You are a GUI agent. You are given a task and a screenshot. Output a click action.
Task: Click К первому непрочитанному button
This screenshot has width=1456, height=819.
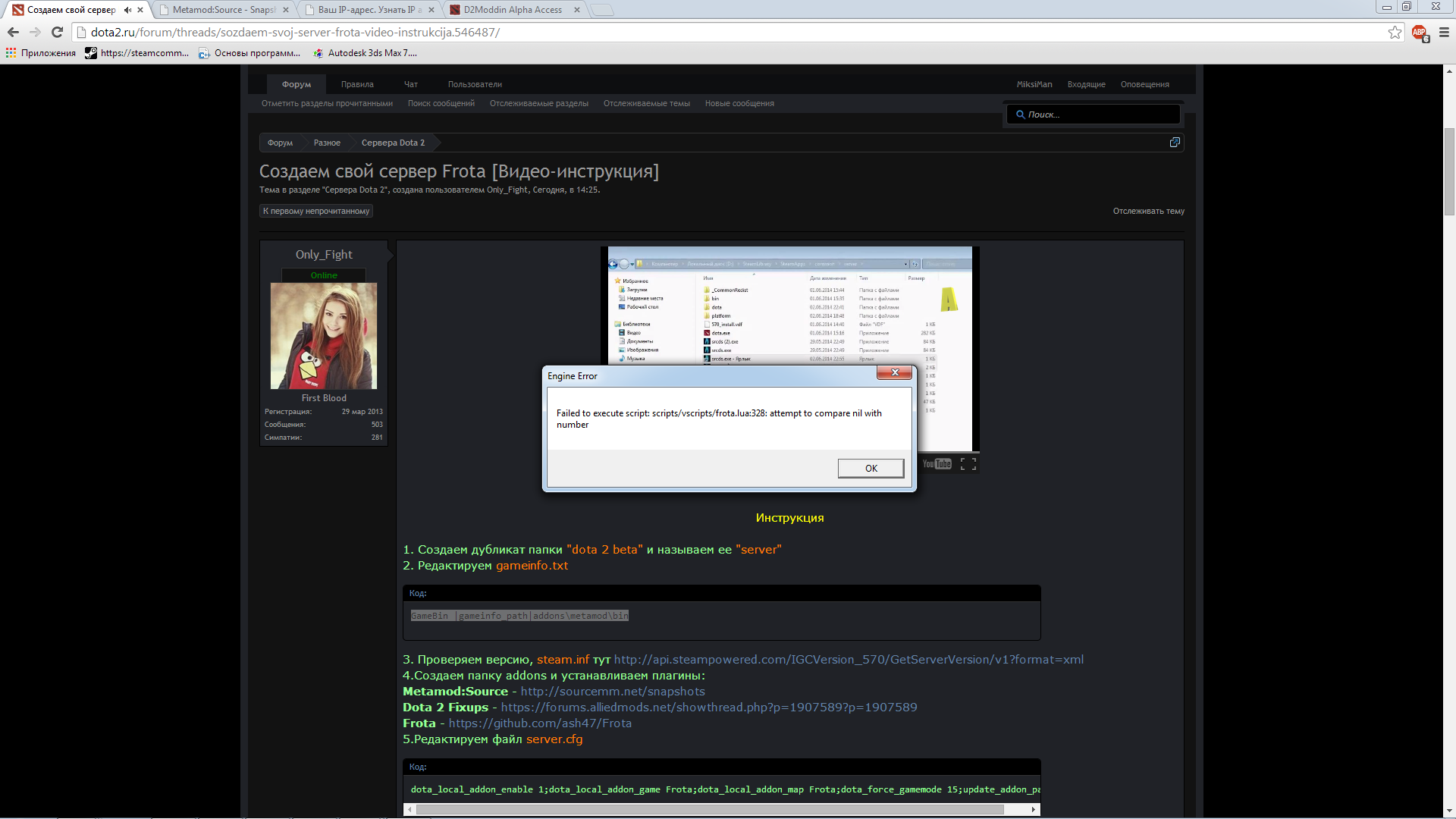316,211
